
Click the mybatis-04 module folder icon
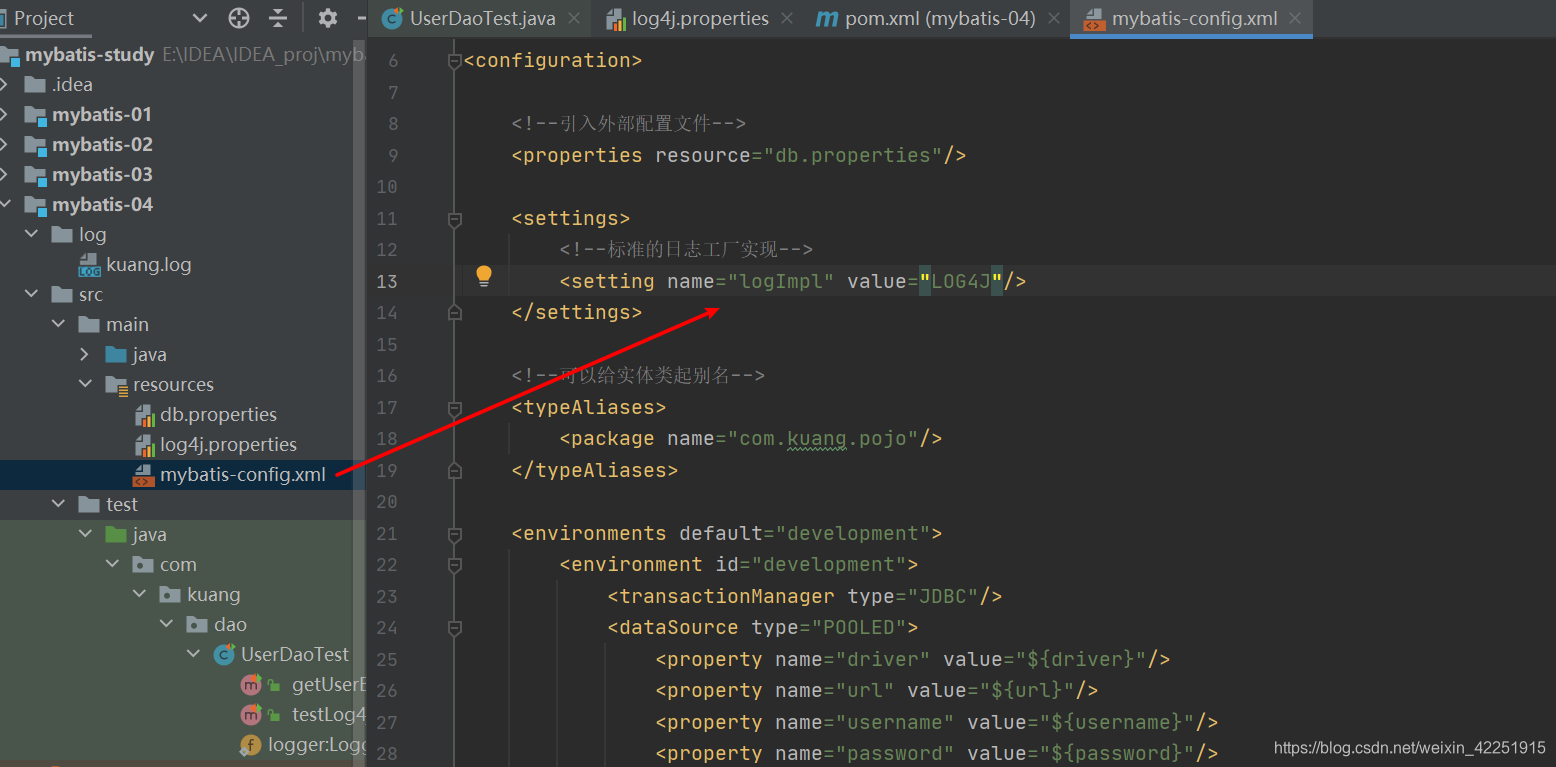pos(35,205)
